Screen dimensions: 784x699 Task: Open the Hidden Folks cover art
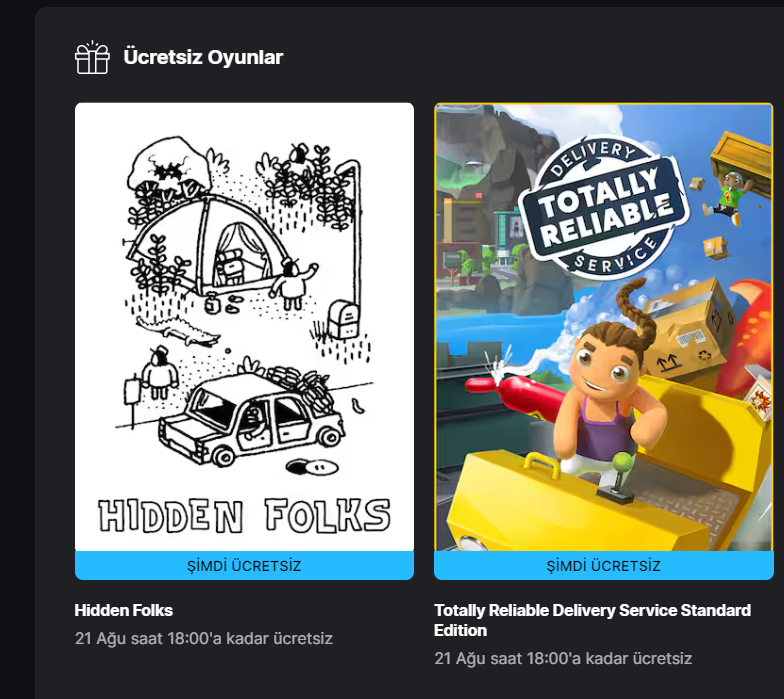[244, 327]
